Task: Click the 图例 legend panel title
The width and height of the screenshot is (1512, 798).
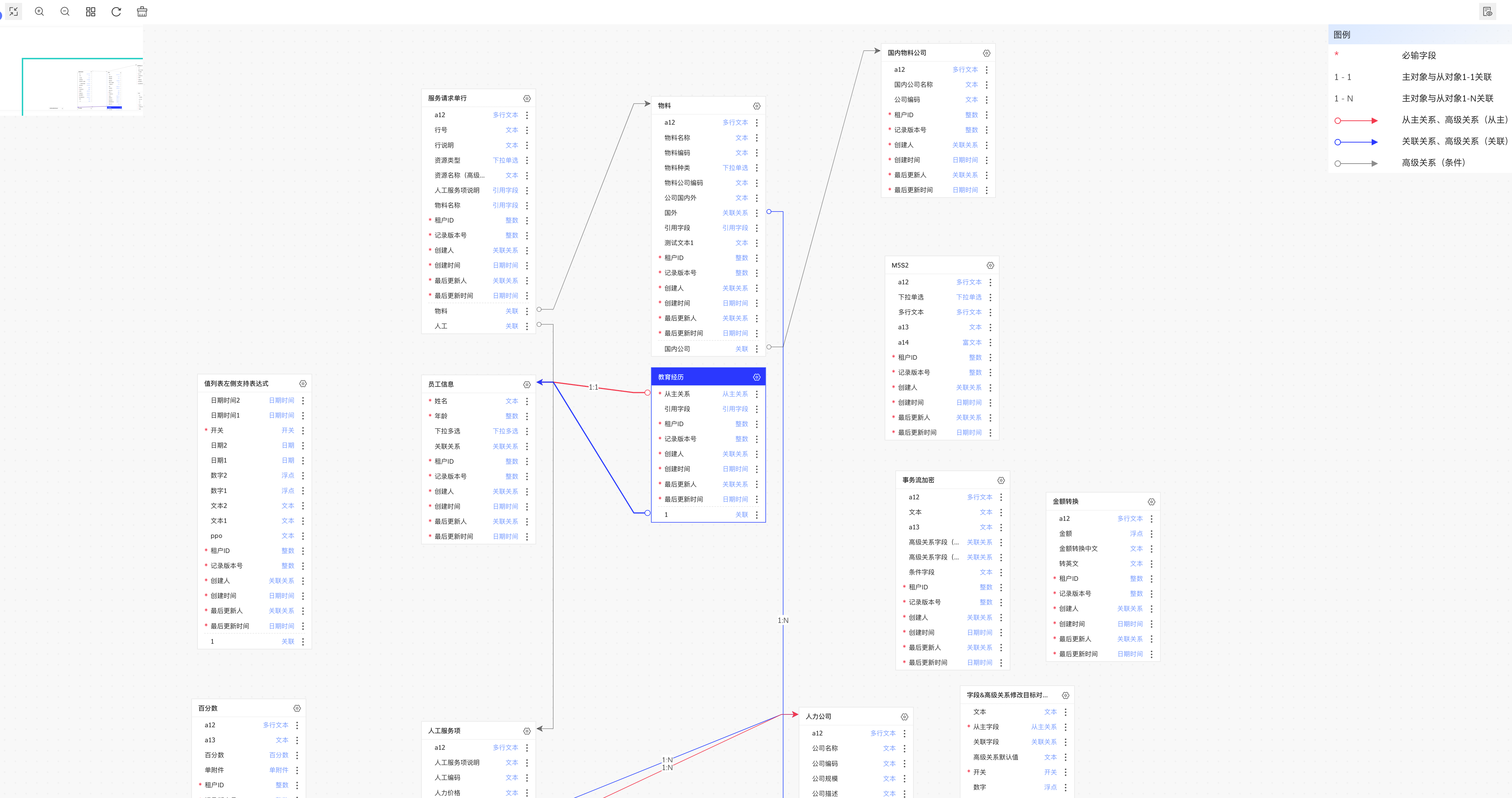Action: click(1342, 35)
